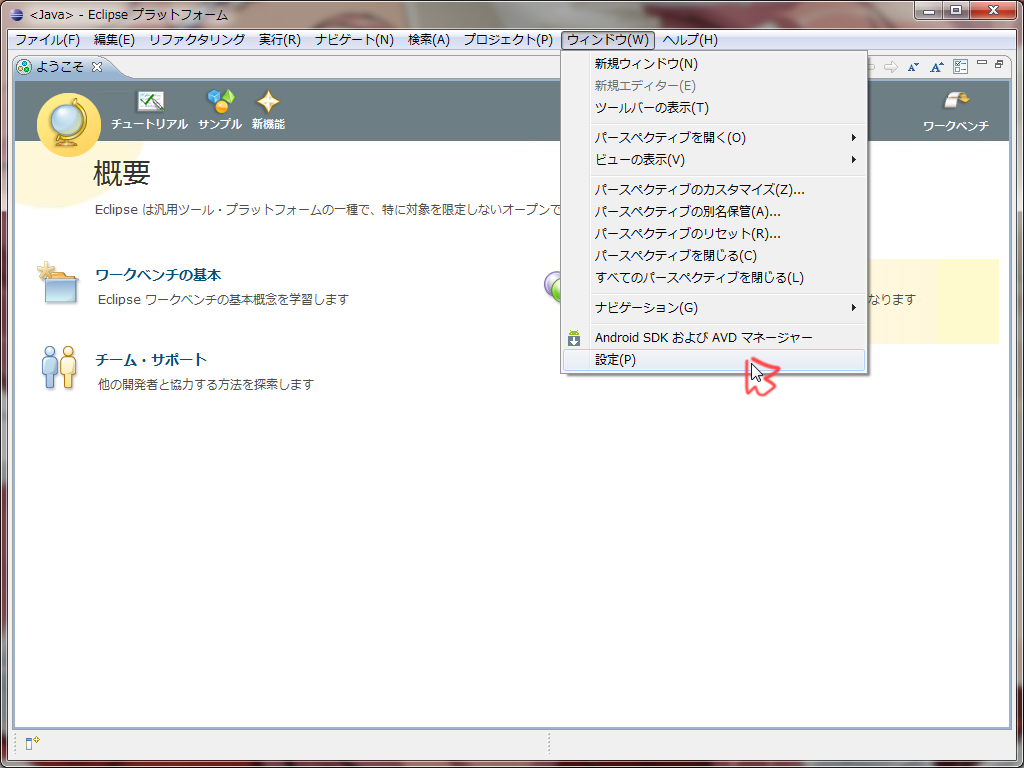Click the folder icon next to ワークベンチの基本

pos(58,283)
